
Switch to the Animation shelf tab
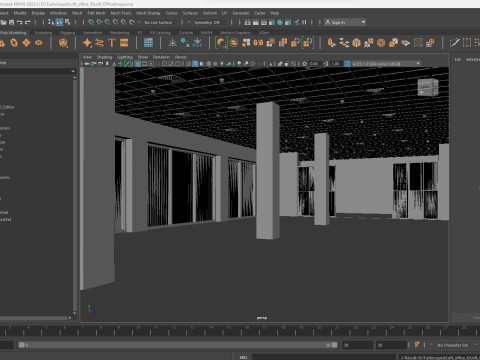(92, 33)
